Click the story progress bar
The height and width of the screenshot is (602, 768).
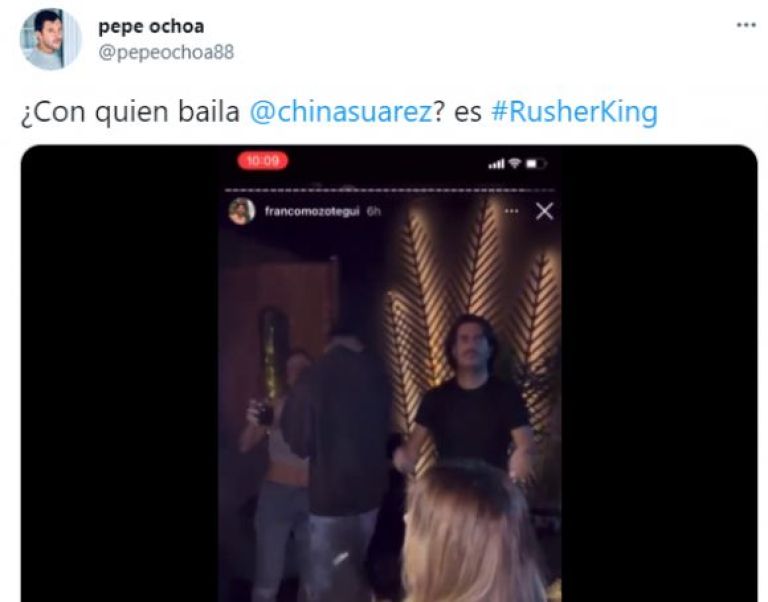coord(389,190)
